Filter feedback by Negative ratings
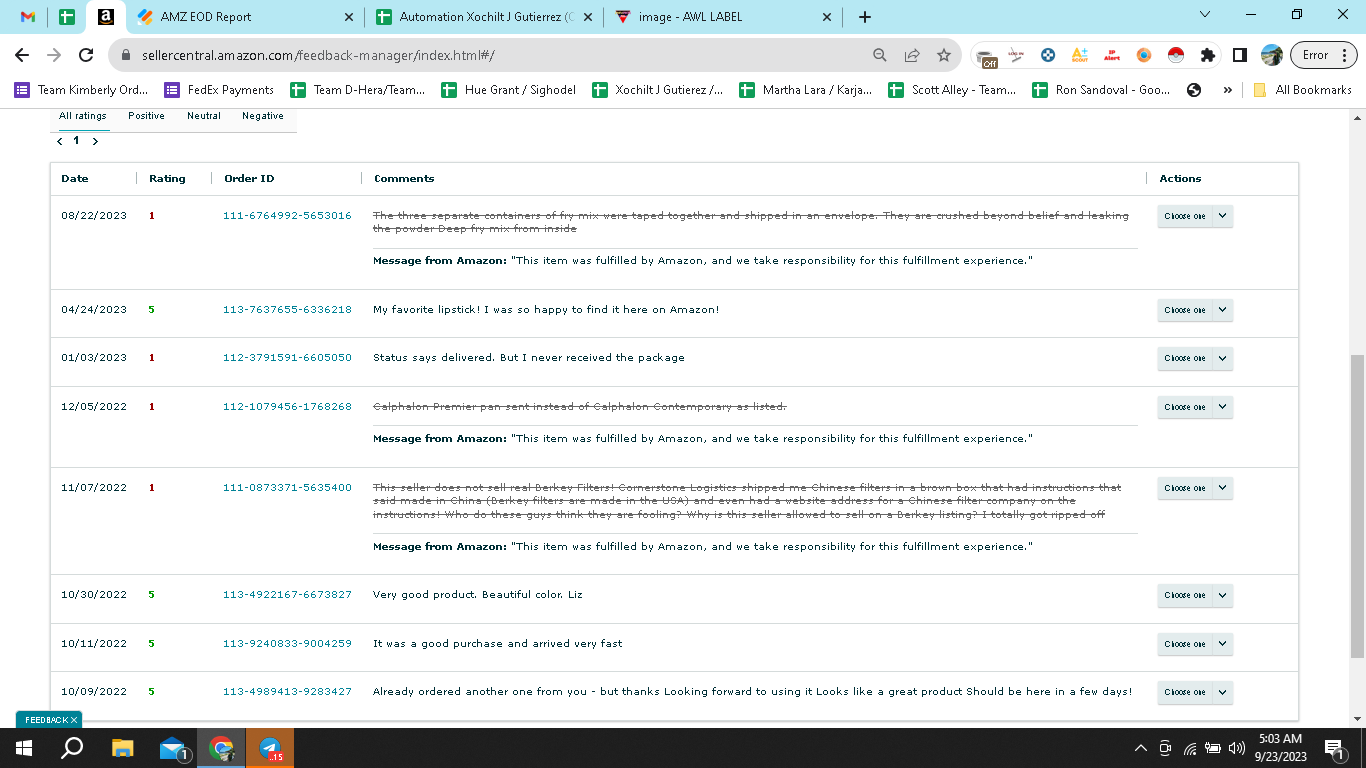This screenshot has height=768, width=1366. 263,116
